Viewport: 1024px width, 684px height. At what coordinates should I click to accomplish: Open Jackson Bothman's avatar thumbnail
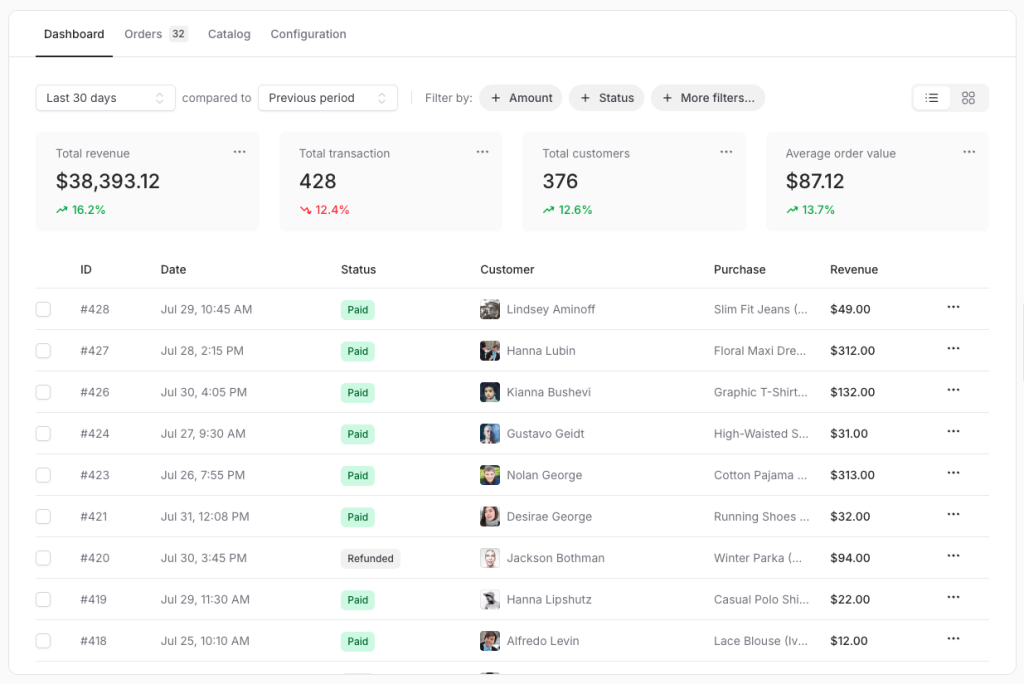click(489, 558)
